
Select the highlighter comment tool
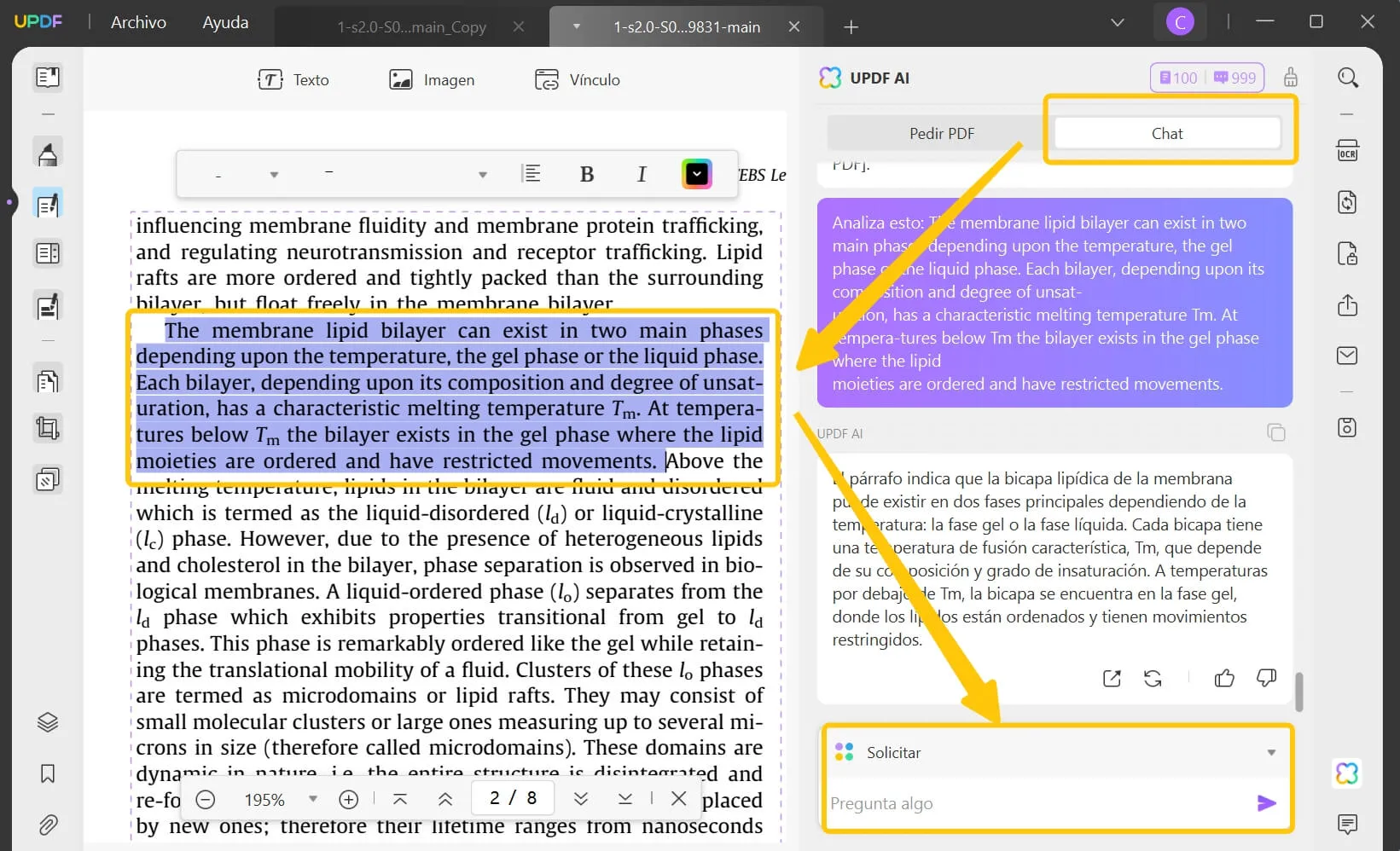(x=48, y=153)
